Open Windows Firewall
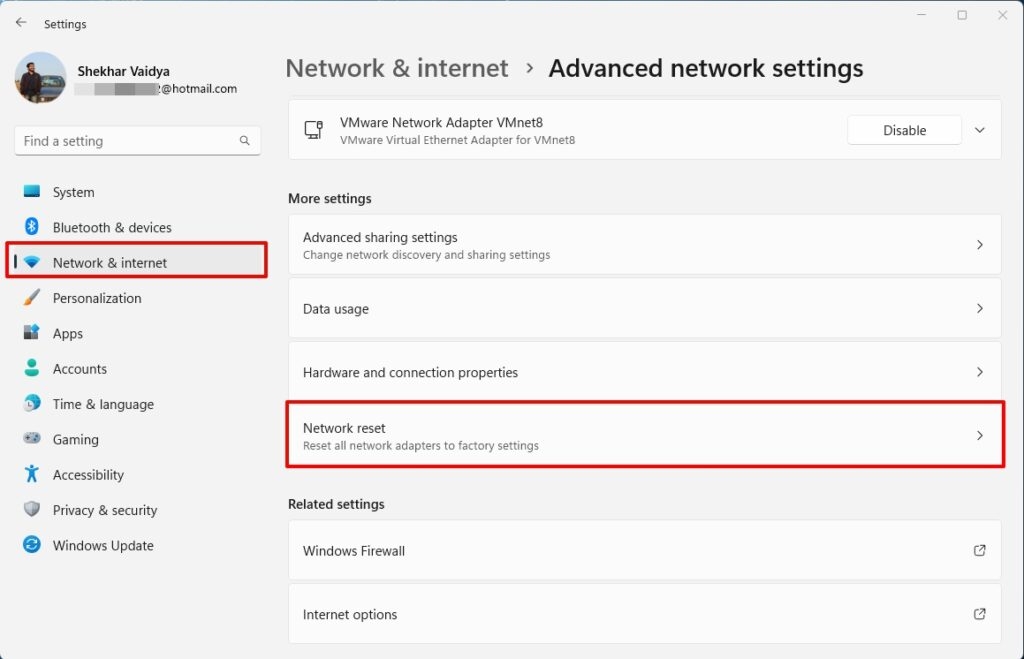Viewport: 1024px width, 659px height. [x=645, y=550]
